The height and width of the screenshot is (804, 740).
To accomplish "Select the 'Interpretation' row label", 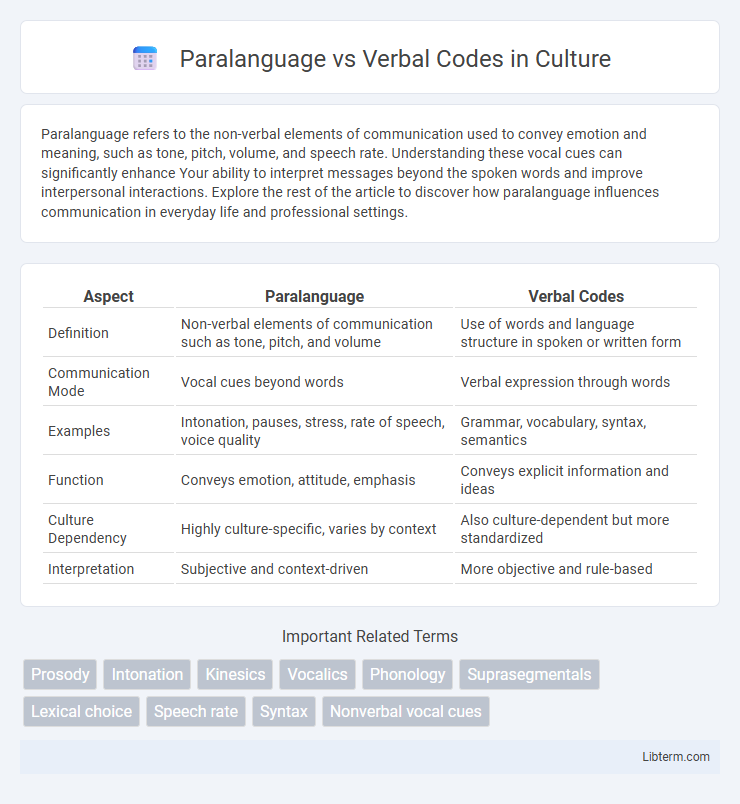I will 91,569.
